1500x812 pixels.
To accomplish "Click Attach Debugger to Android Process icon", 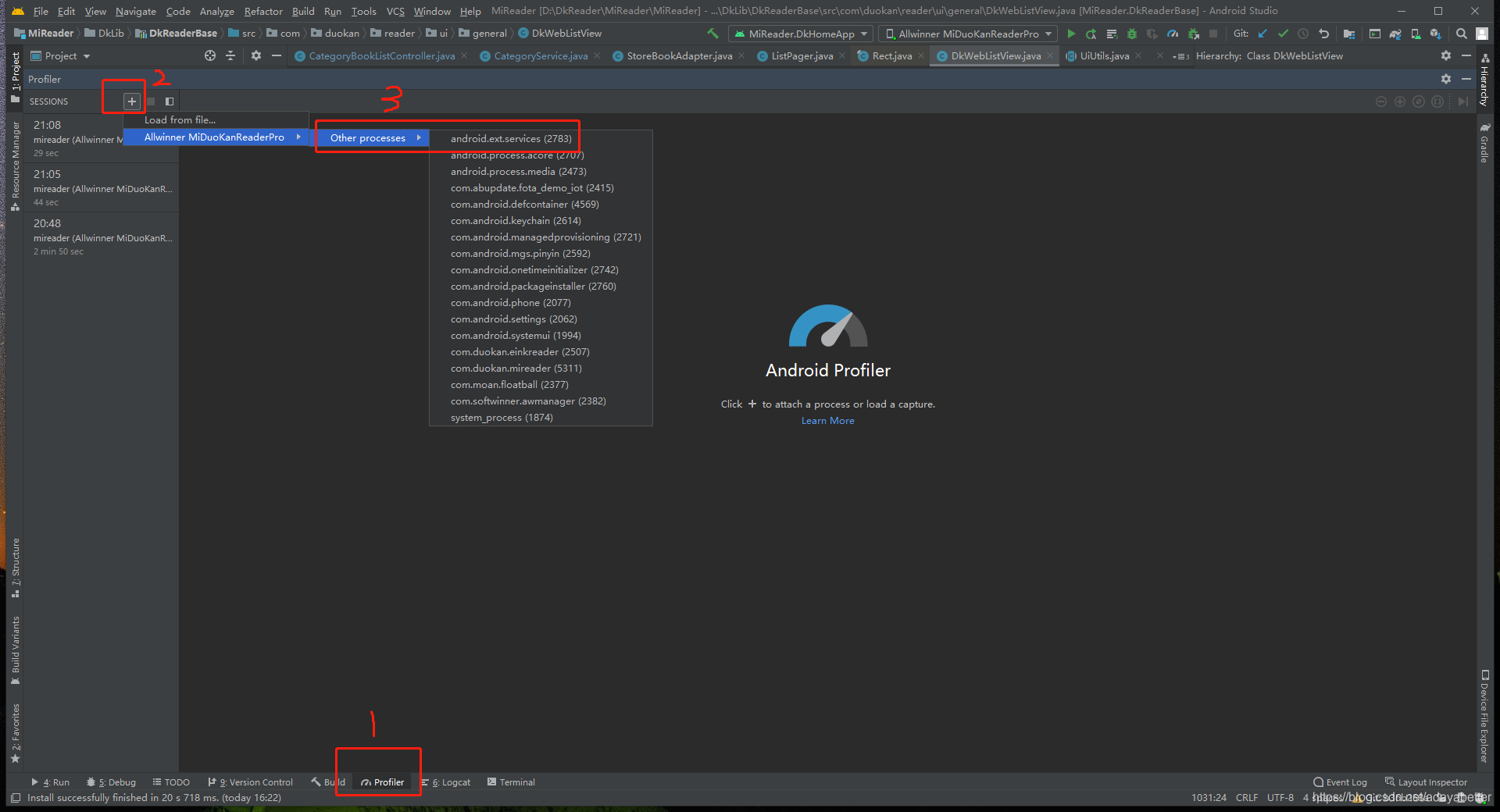I will click(1193, 34).
